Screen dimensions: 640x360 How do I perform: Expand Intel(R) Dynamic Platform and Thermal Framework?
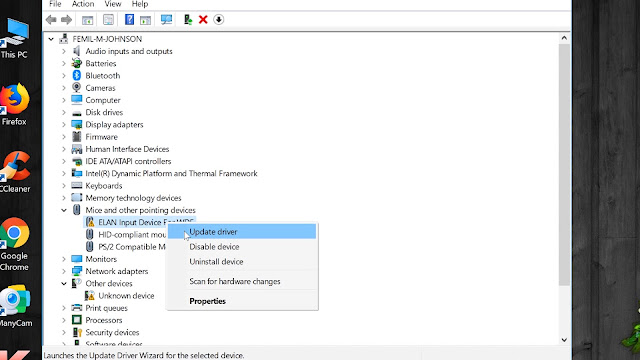point(64,174)
